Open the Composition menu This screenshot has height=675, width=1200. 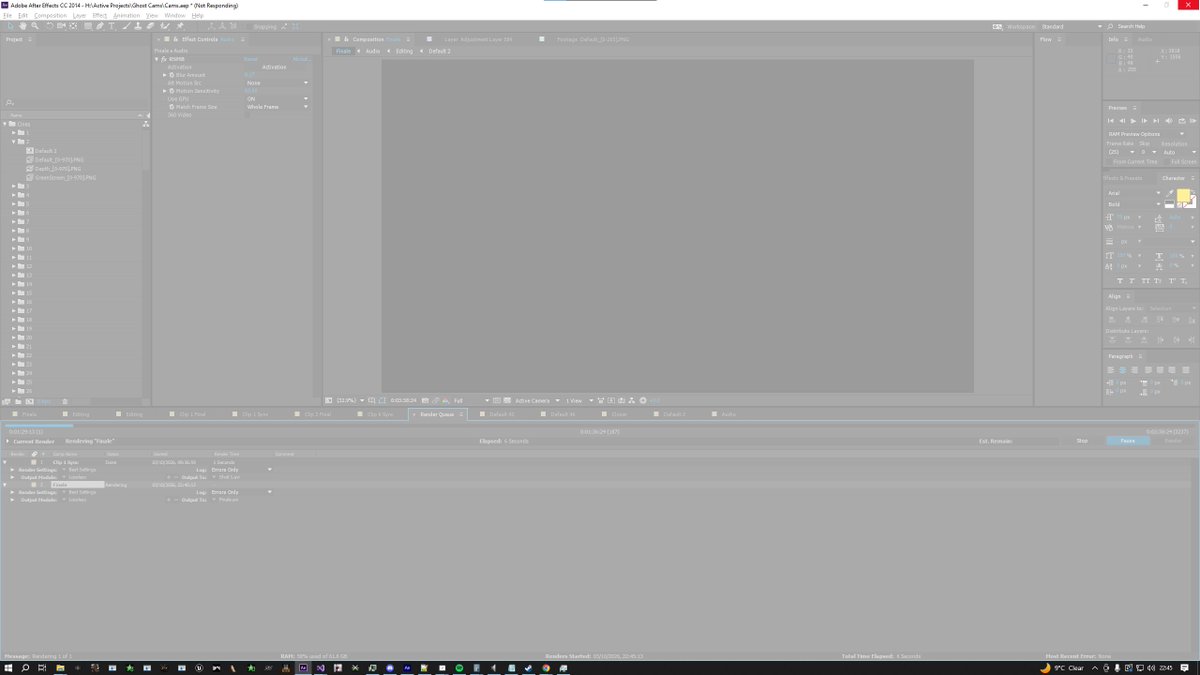click(x=50, y=15)
